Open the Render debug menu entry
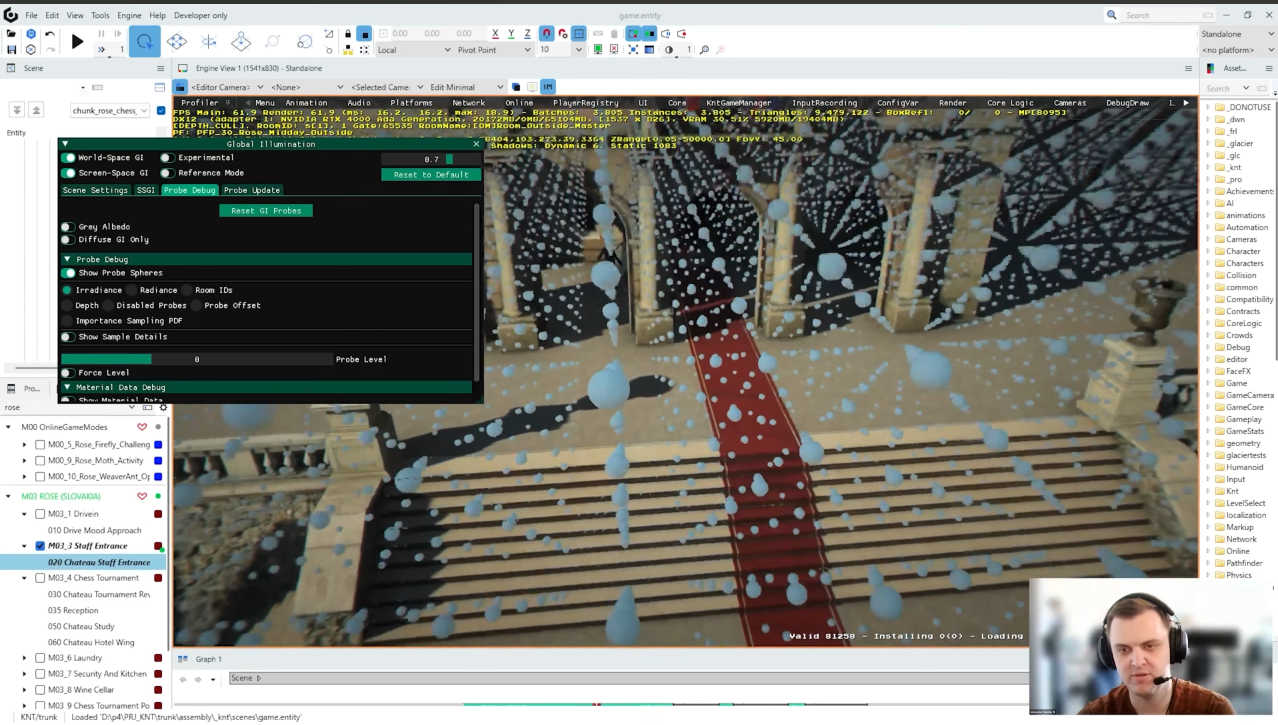This screenshot has height=725, width=1278. pyautogui.click(x=952, y=102)
